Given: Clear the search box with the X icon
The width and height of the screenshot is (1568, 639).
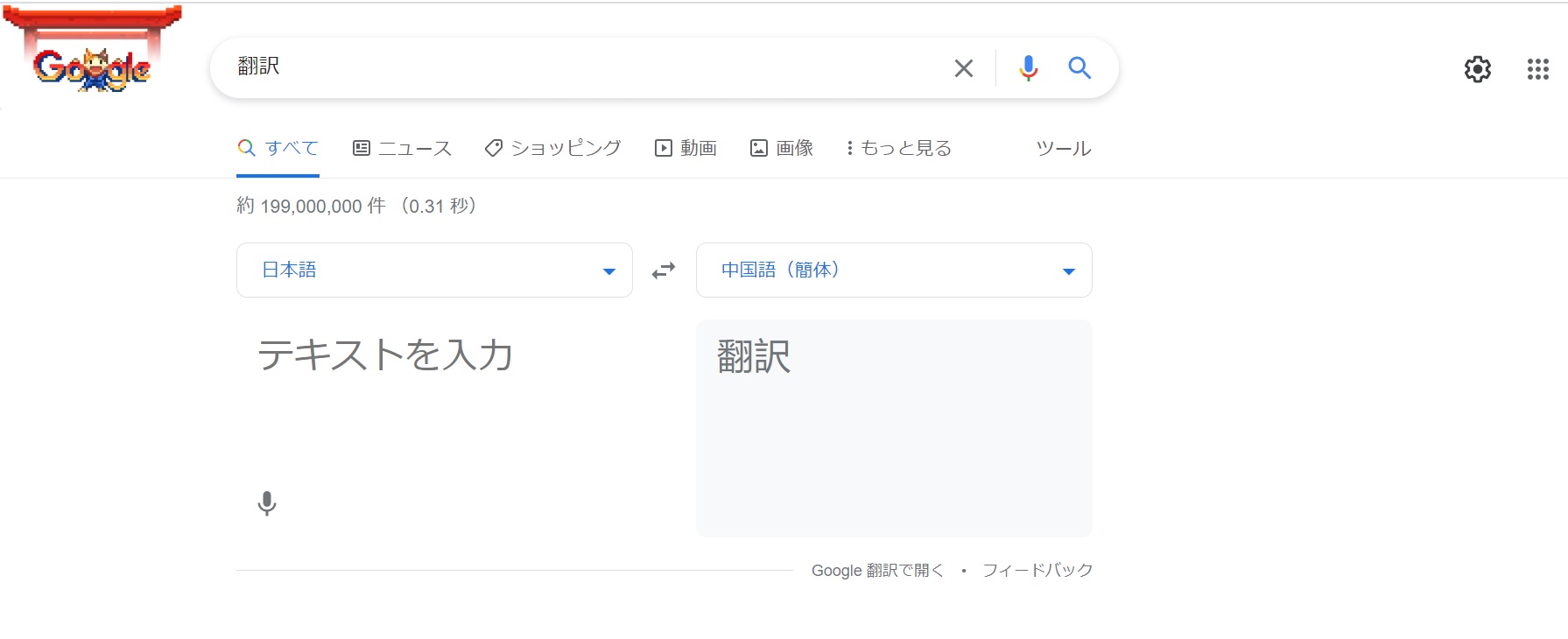Looking at the screenshot, I should point(963,68).
